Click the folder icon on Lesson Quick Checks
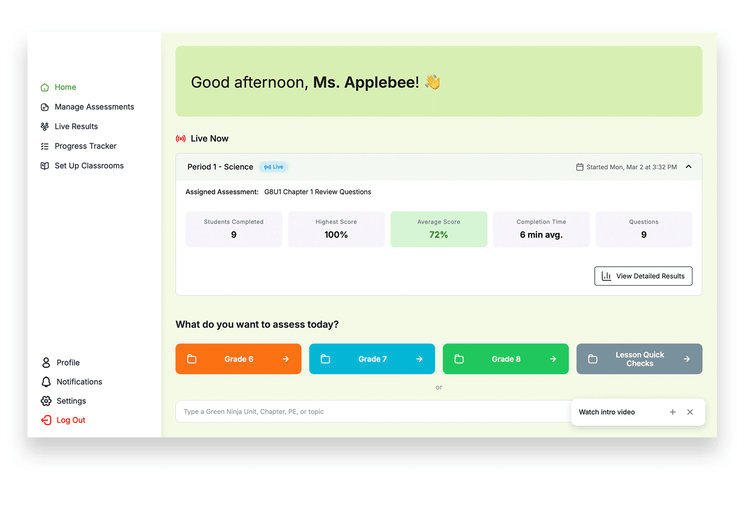The width and height of the screenshot is (744, 531). (593, 359)
